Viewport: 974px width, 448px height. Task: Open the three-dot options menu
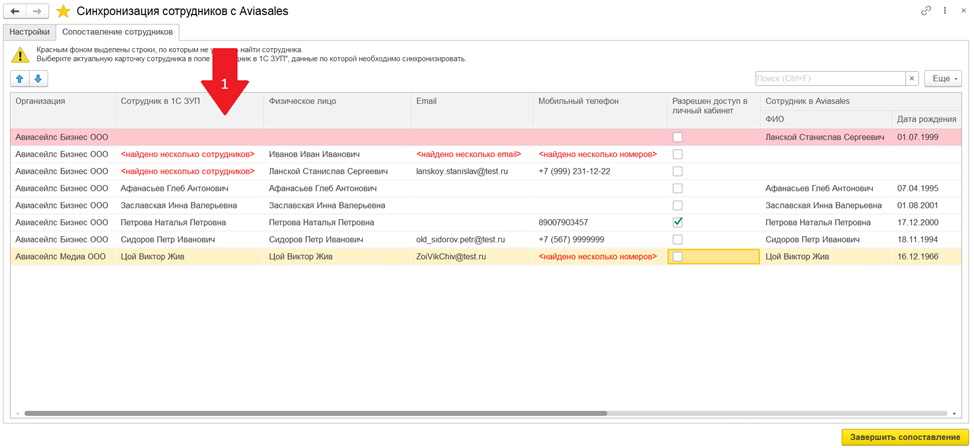coord(943,10)
